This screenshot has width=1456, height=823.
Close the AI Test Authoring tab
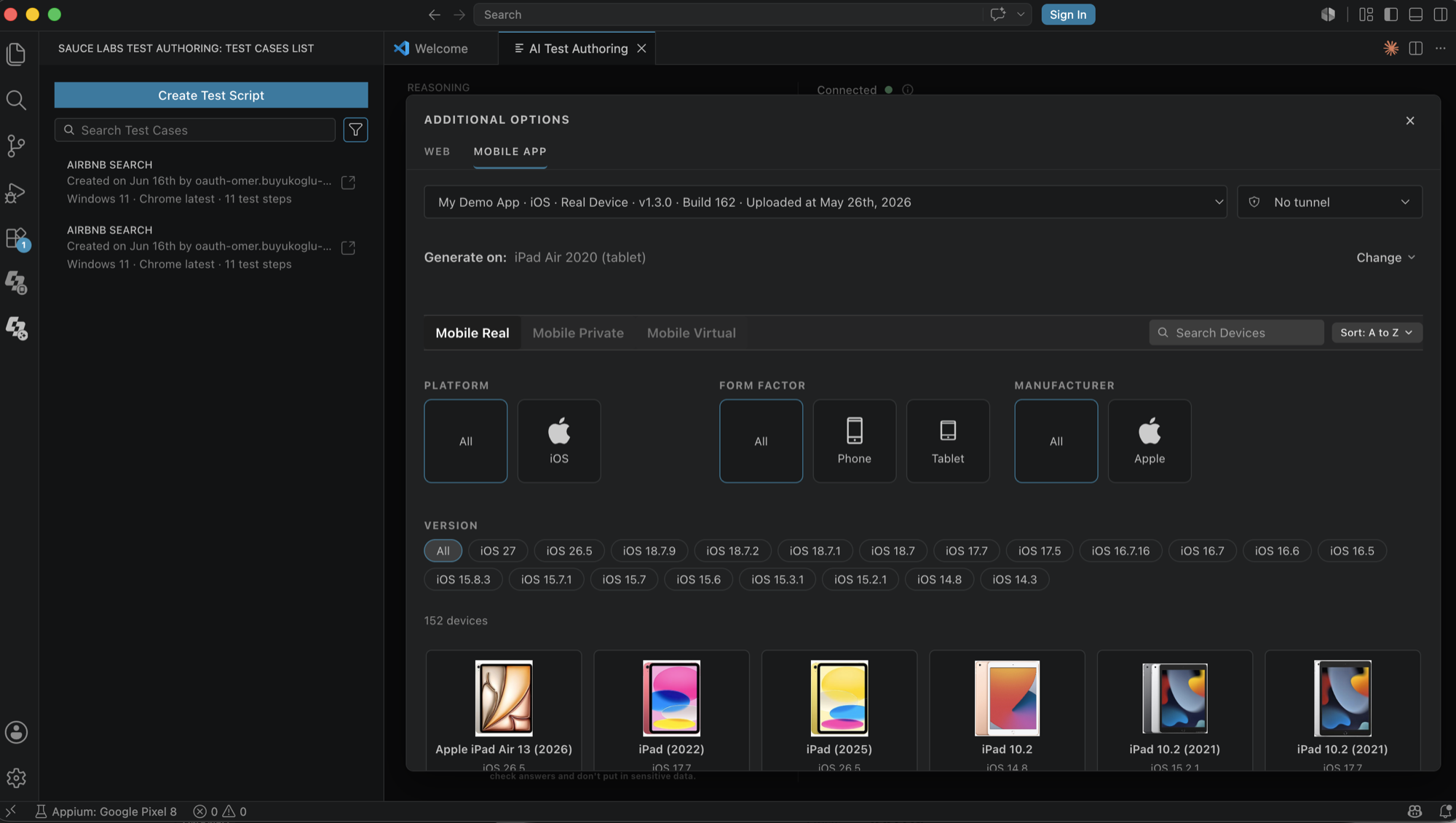(641, 48)
